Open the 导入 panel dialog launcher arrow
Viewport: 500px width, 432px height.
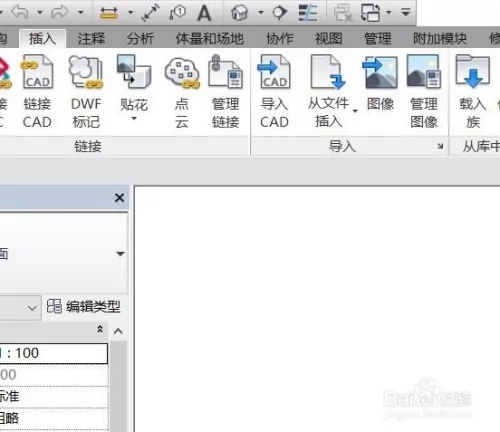[440, 146]
